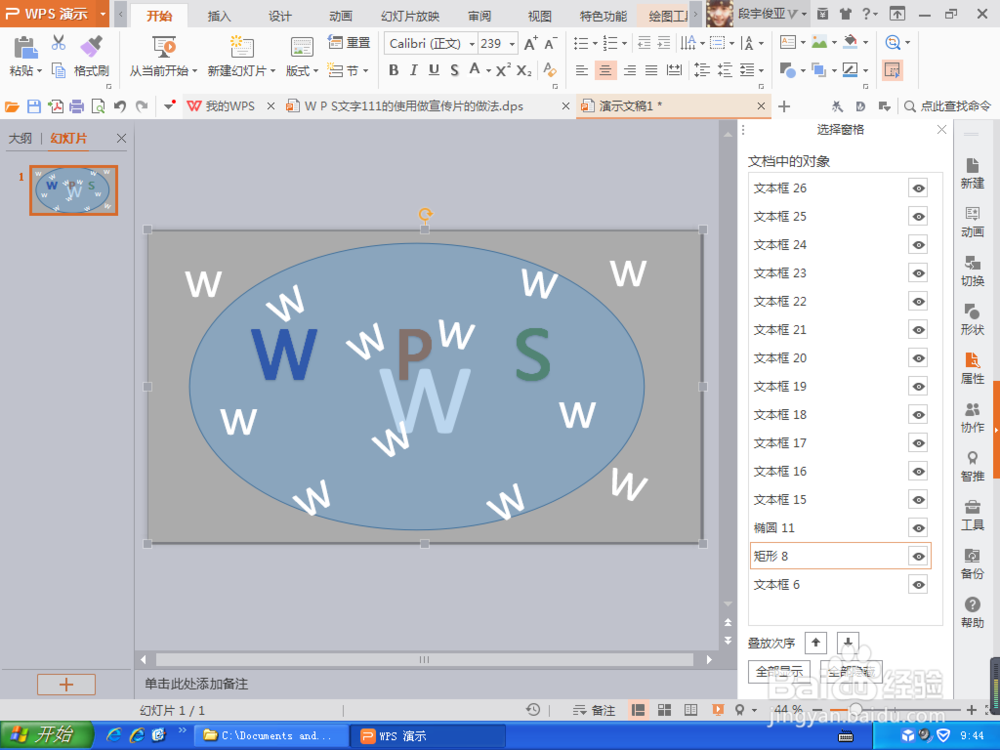1000x750 pixels.
Task: Click the Cut scissors icon
Action: [x=59, y=44]
